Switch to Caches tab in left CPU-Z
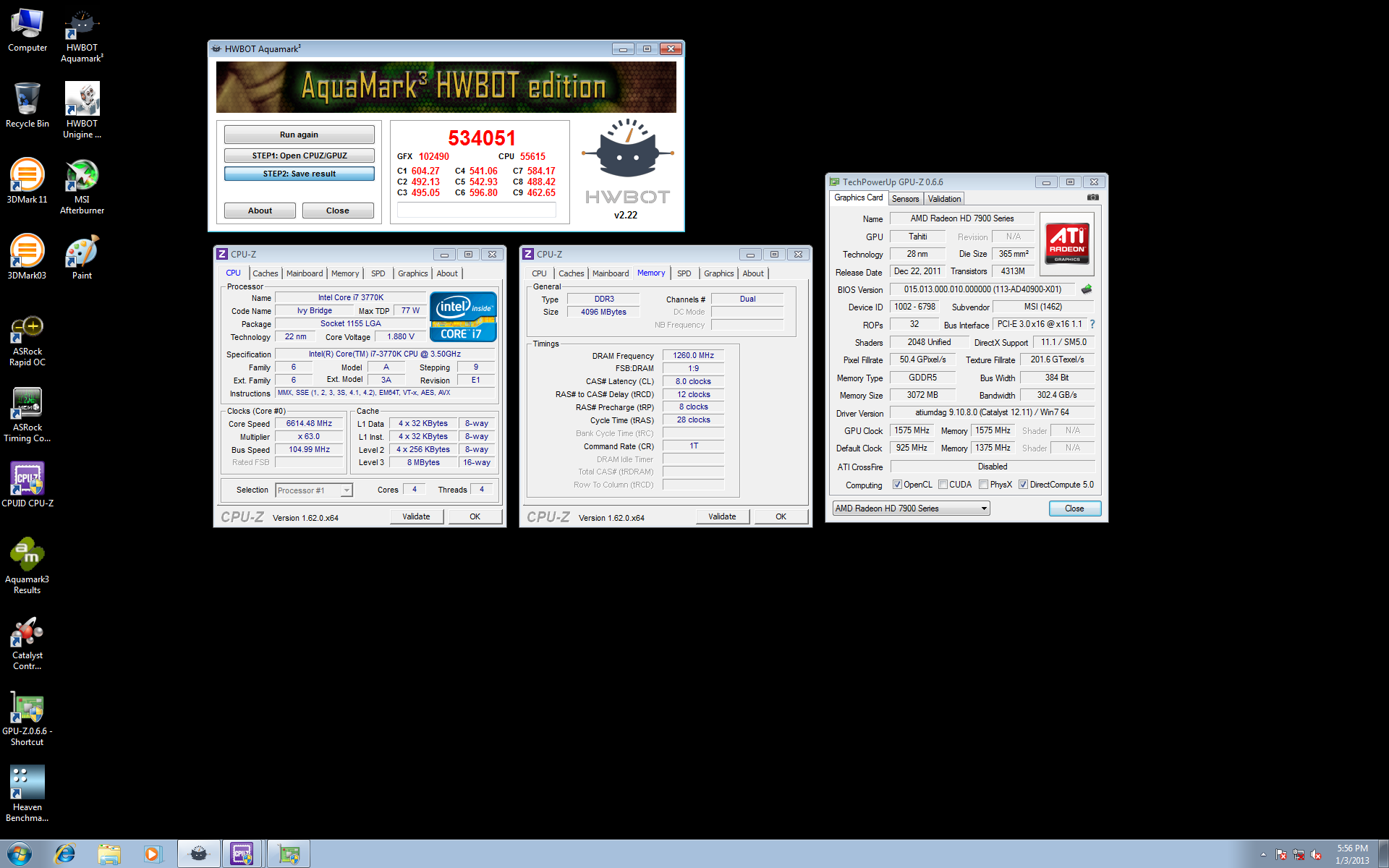 tap(265, 273)
